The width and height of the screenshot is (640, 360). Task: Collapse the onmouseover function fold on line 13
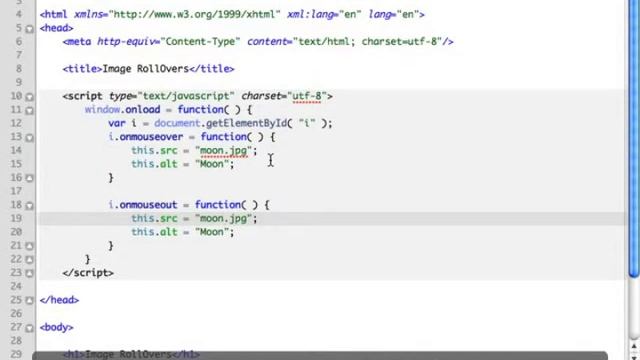[x=29, y=138]
